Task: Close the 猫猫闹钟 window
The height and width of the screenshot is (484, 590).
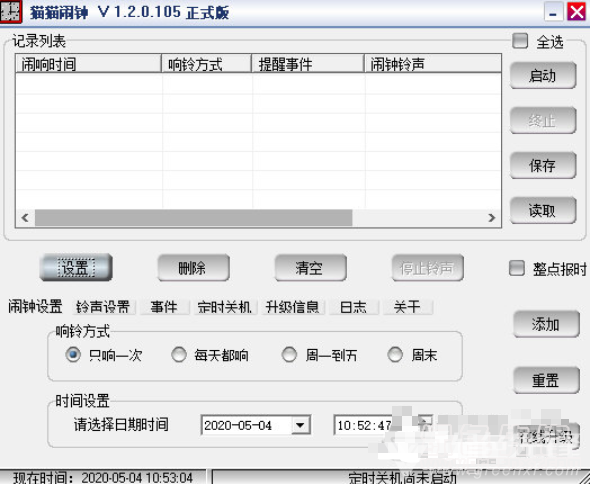Action: point(576,12)
